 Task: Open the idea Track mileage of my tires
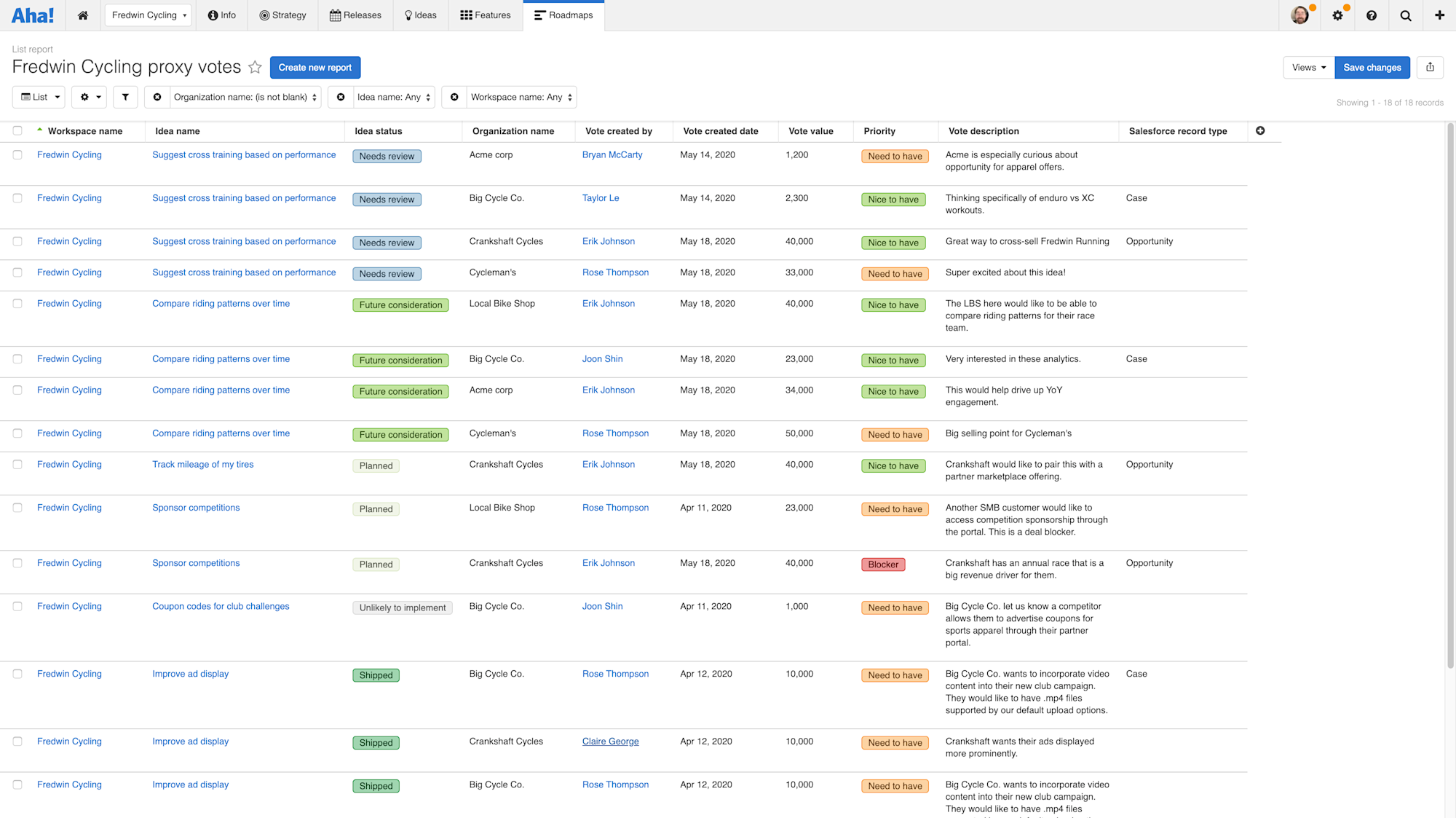coord(202,464)
